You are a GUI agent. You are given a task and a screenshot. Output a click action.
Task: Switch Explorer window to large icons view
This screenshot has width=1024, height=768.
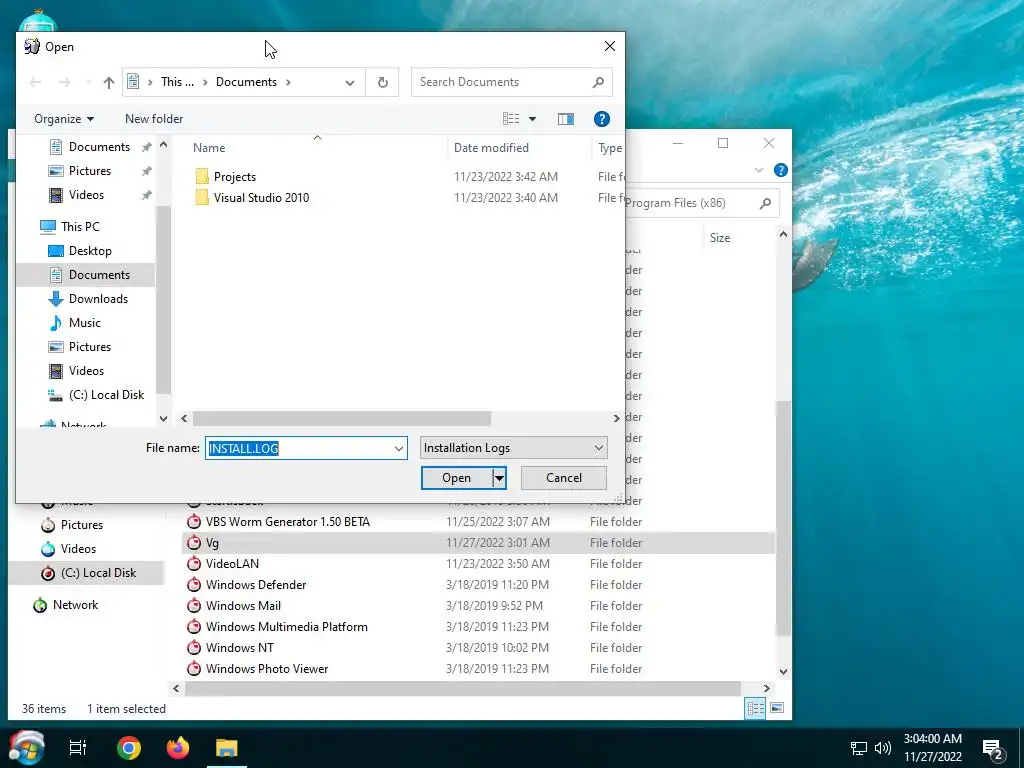[x=777, y=708]
